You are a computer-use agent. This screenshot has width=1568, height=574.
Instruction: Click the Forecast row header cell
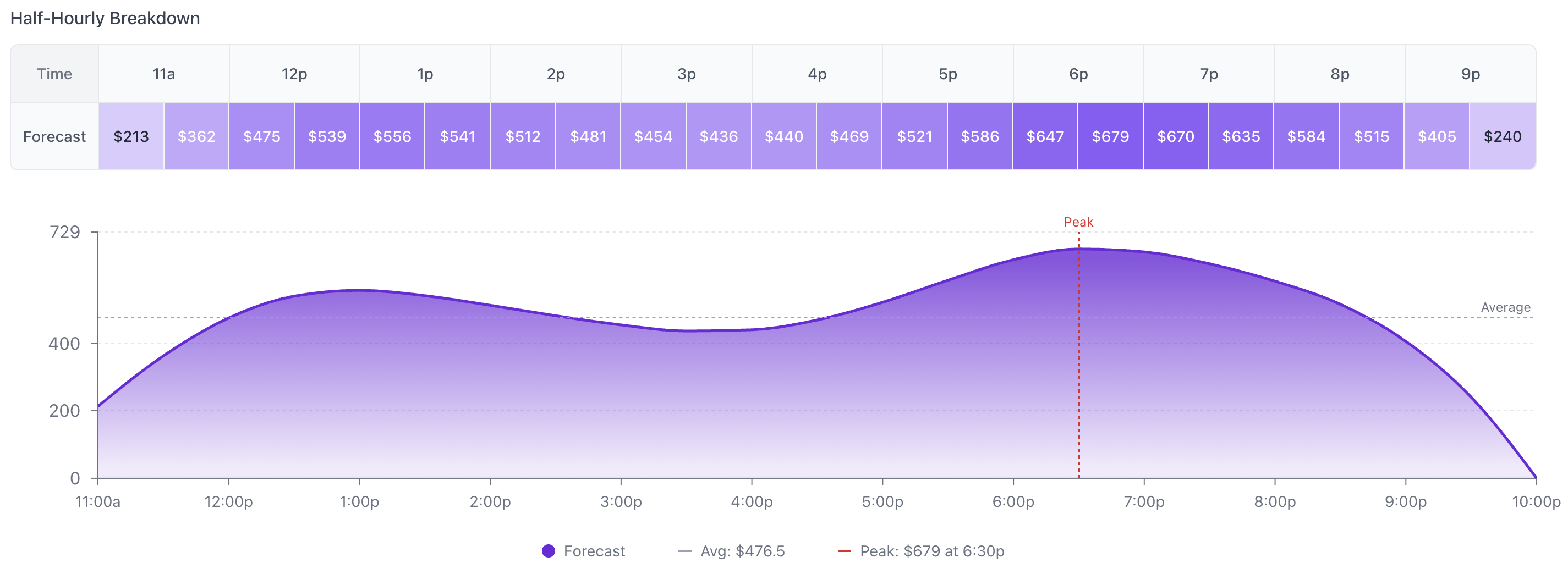click(54, 136)
